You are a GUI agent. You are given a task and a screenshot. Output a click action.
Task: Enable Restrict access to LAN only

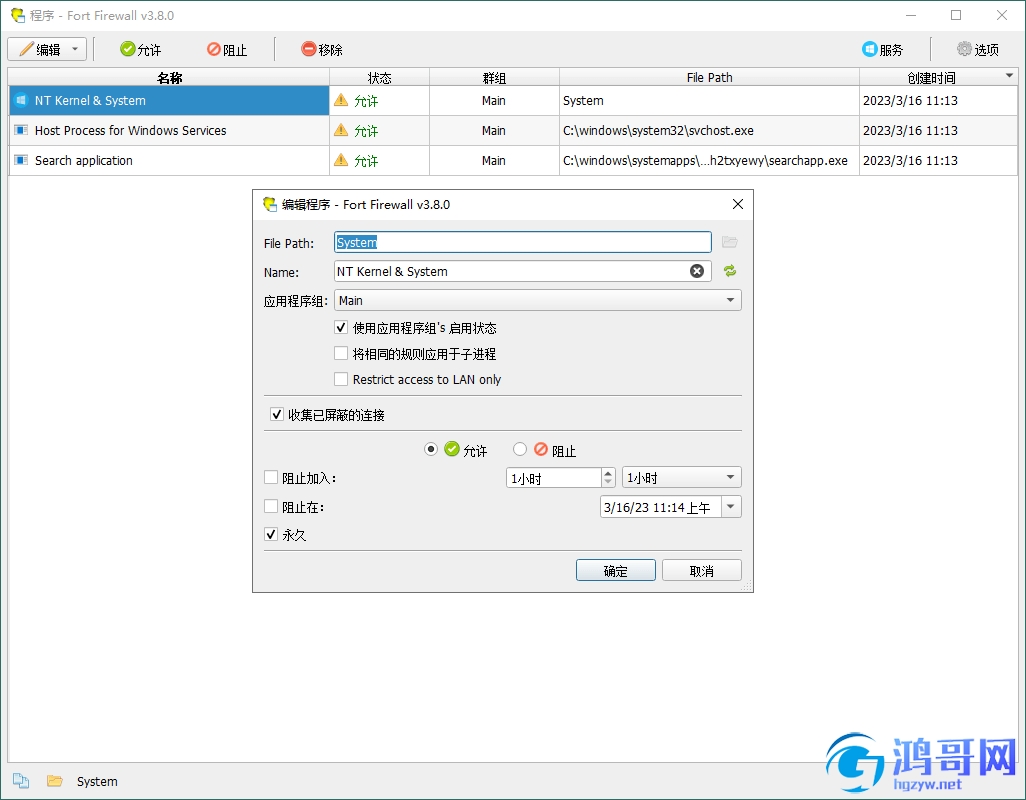coord(341,379)
